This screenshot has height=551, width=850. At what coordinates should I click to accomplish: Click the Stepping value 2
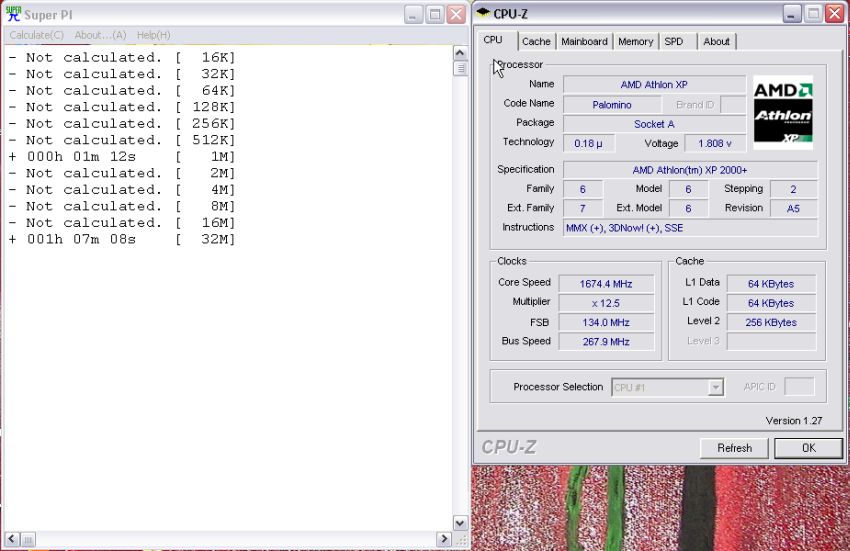(793, 189)
